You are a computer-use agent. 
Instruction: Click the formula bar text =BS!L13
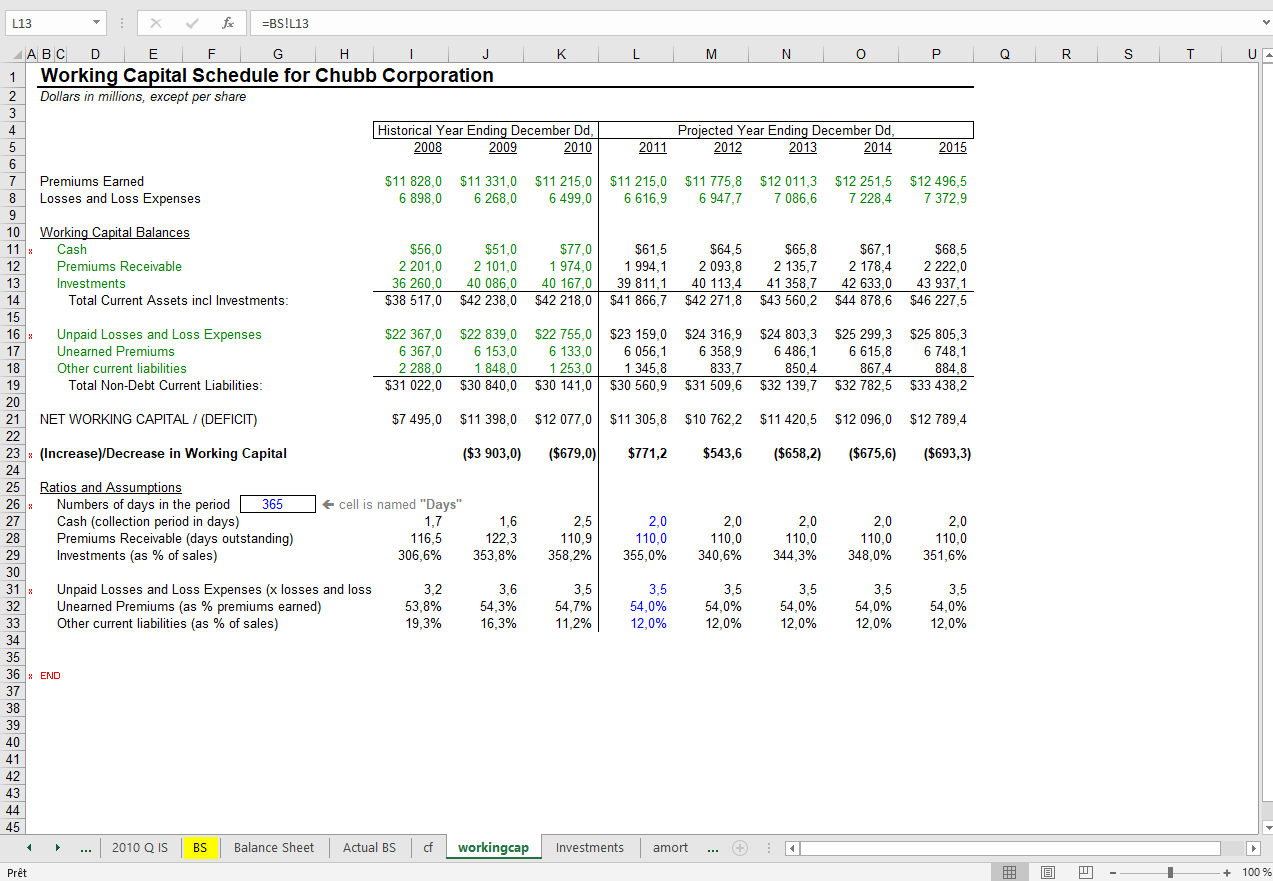[285, 23]
